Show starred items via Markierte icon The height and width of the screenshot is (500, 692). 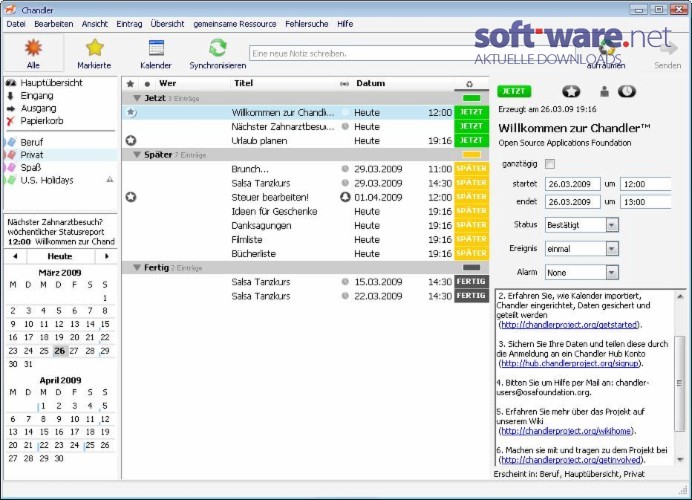[94, 47]
